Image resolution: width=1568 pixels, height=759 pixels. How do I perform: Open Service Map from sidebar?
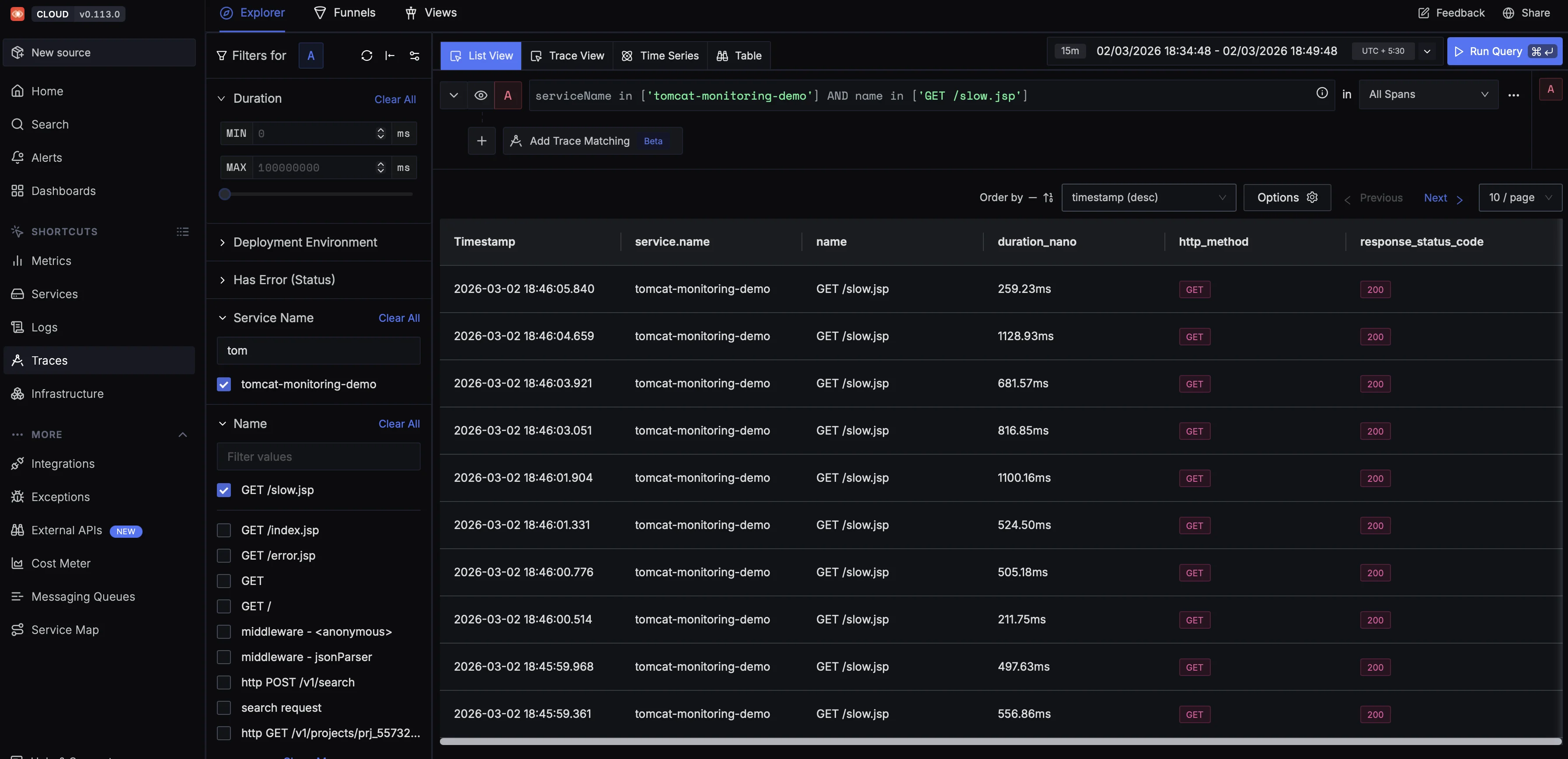65,630
